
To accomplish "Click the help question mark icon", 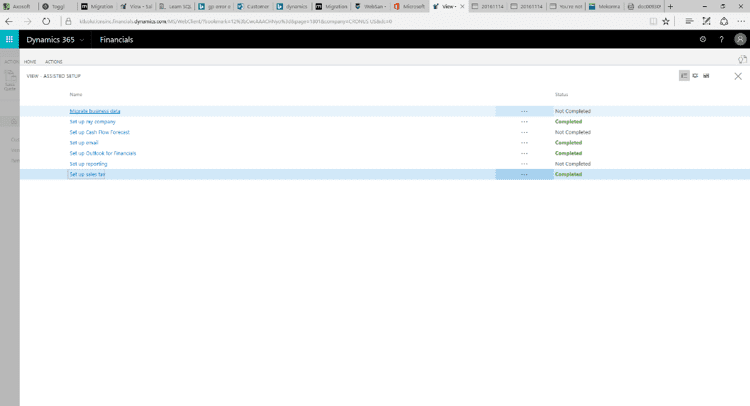I will point(721,39).
